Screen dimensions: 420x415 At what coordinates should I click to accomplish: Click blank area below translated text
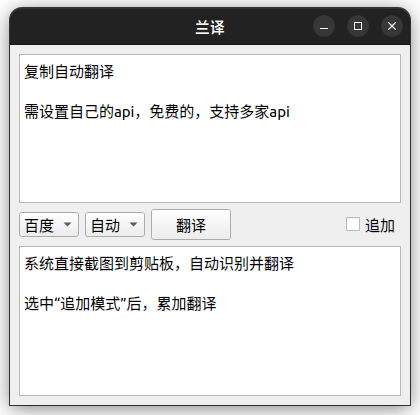210,355
